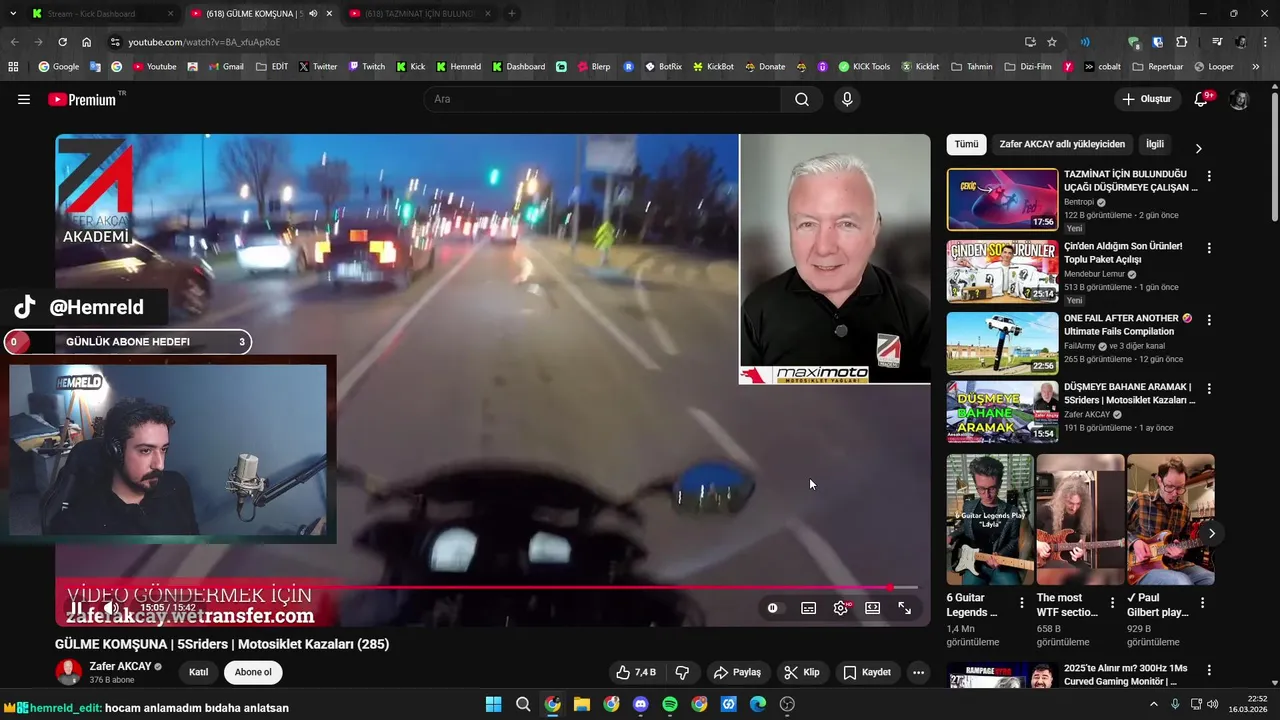
Task: Open TAZMİNAT İÇİN BULUNDUĞU video thumbnail
Action: (x=1002, y=199)
